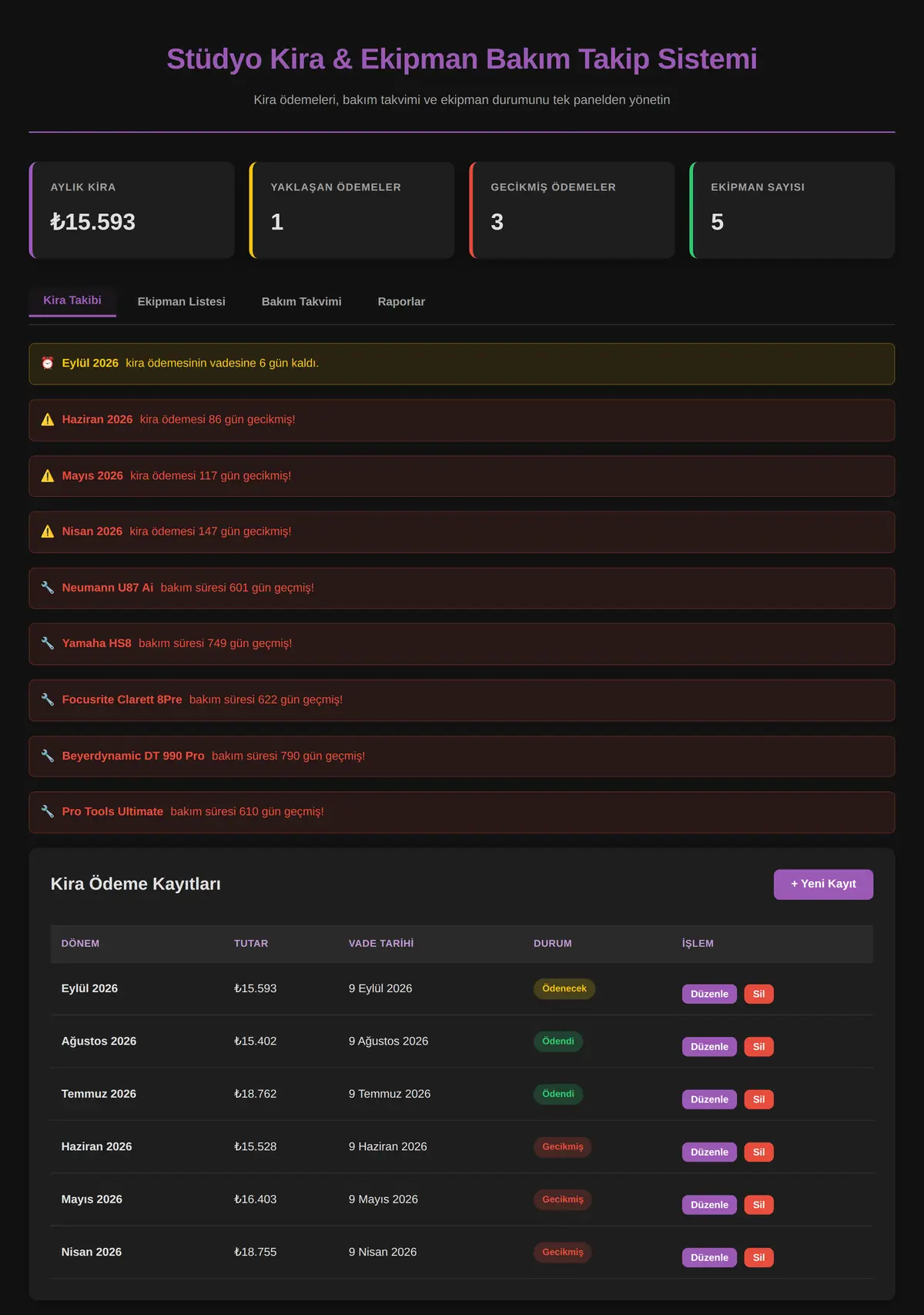The image size is (924, 1315).
Task: Click the Ödendi badge in Ağustos 2026 row
Action: coord(558,1042)
